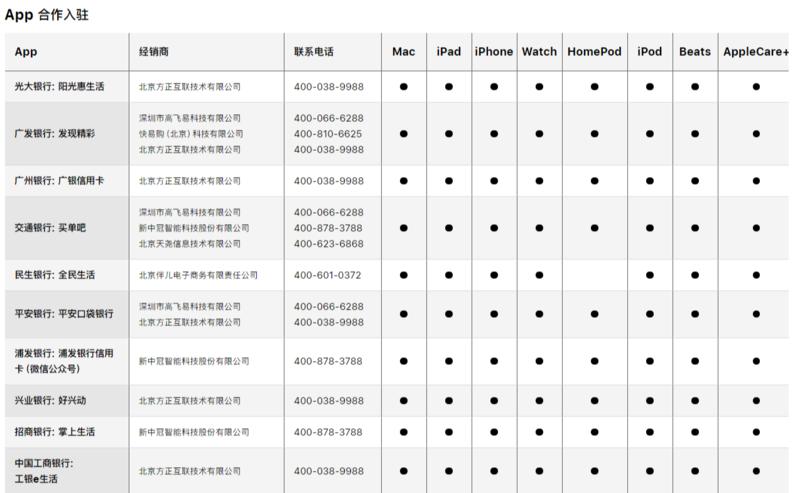The height and width of the screenshot is (493, 800).
Task: Click phone 400-623-6868 in 交通银行 row
Action: pyautogui.click(x=329, y=244)
